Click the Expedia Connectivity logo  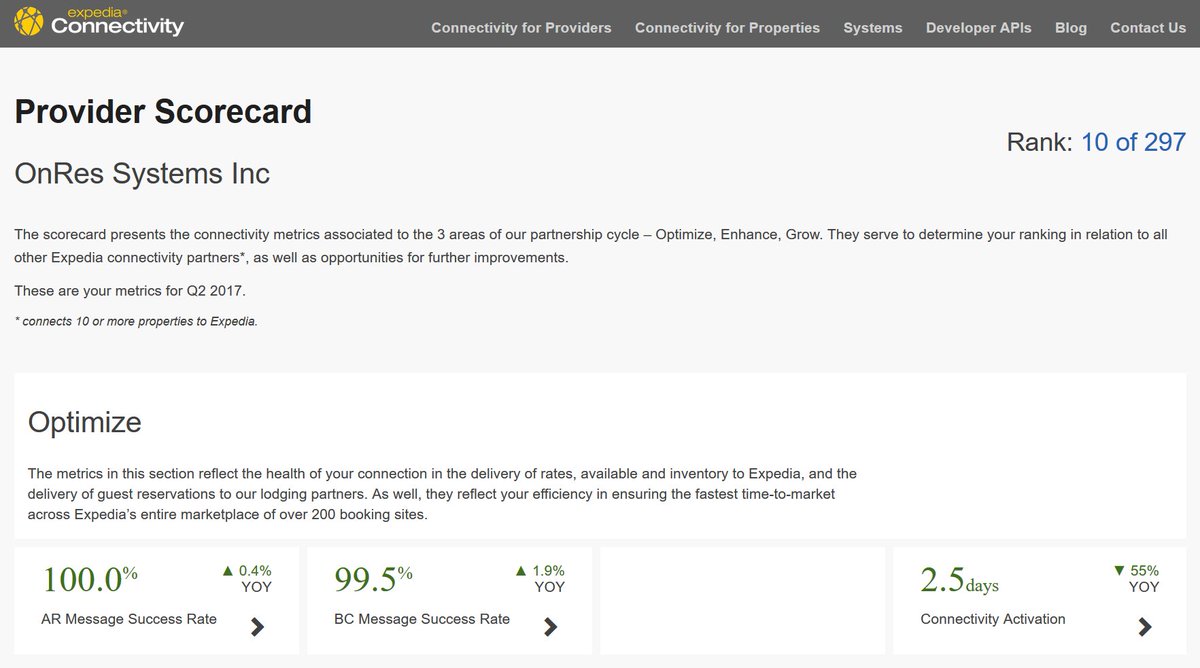98,21
